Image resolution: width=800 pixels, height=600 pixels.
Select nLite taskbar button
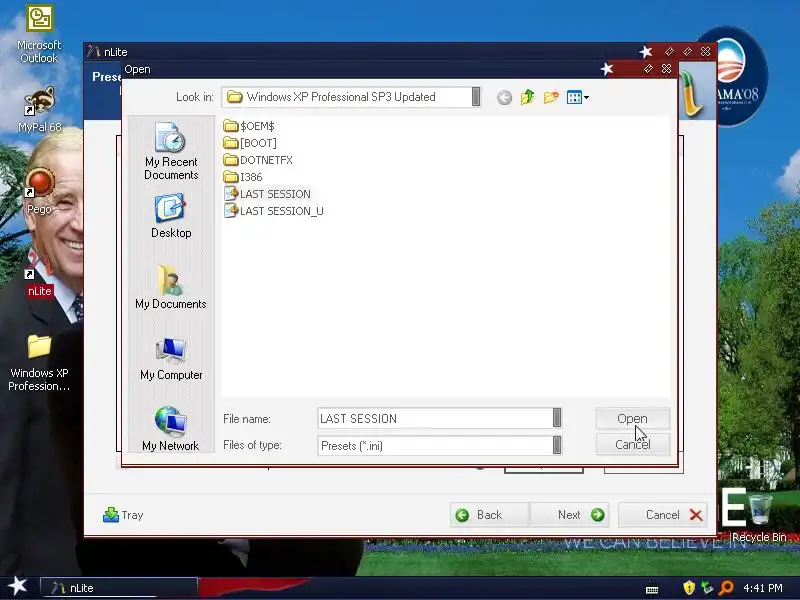[119, 588]
